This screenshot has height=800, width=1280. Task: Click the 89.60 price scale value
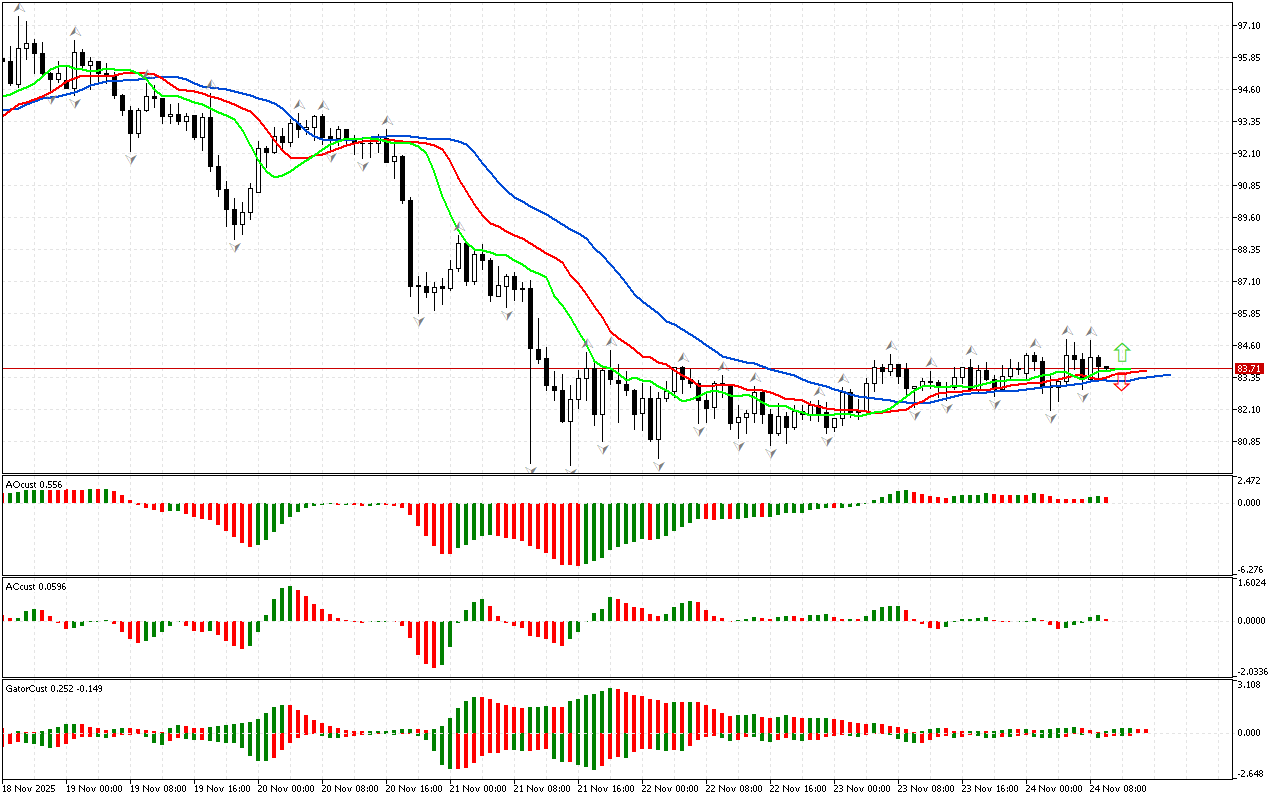click(x=1250, y=218)
